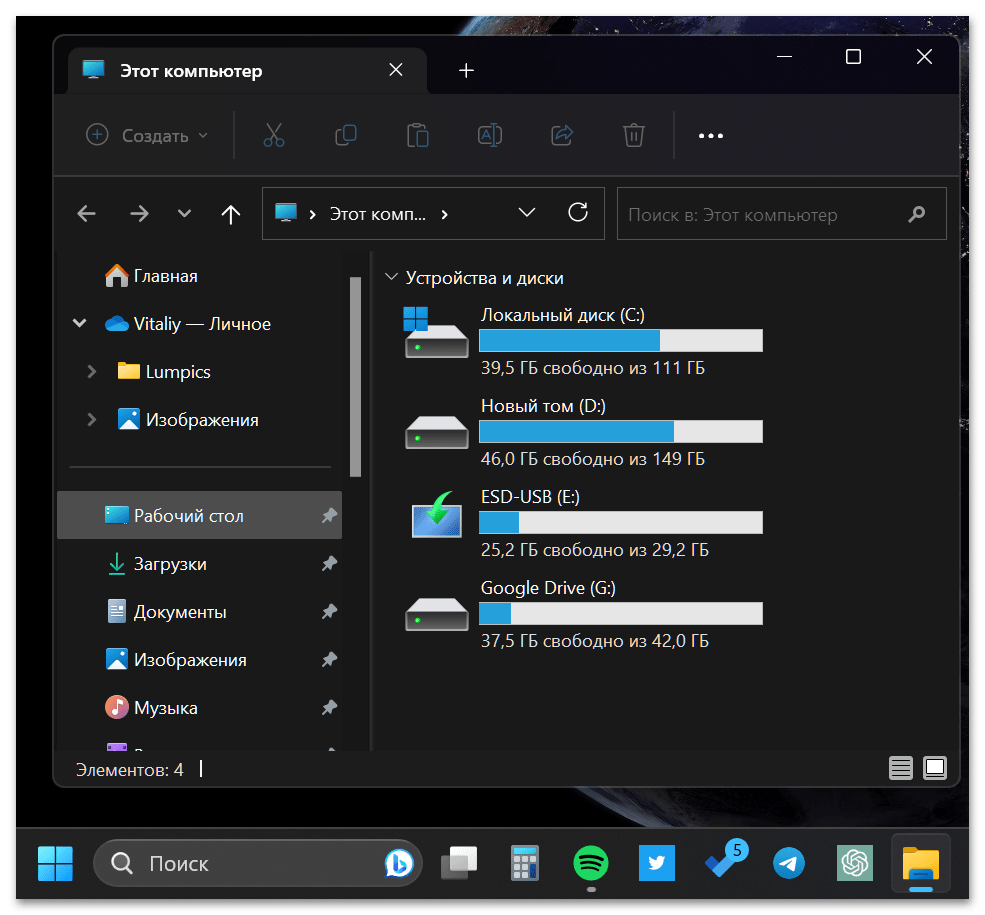The image size is (985, 915).
Task: Click the Cut scissors icon in toolbar
Action: pyautogui.click(x=274, y=135)
